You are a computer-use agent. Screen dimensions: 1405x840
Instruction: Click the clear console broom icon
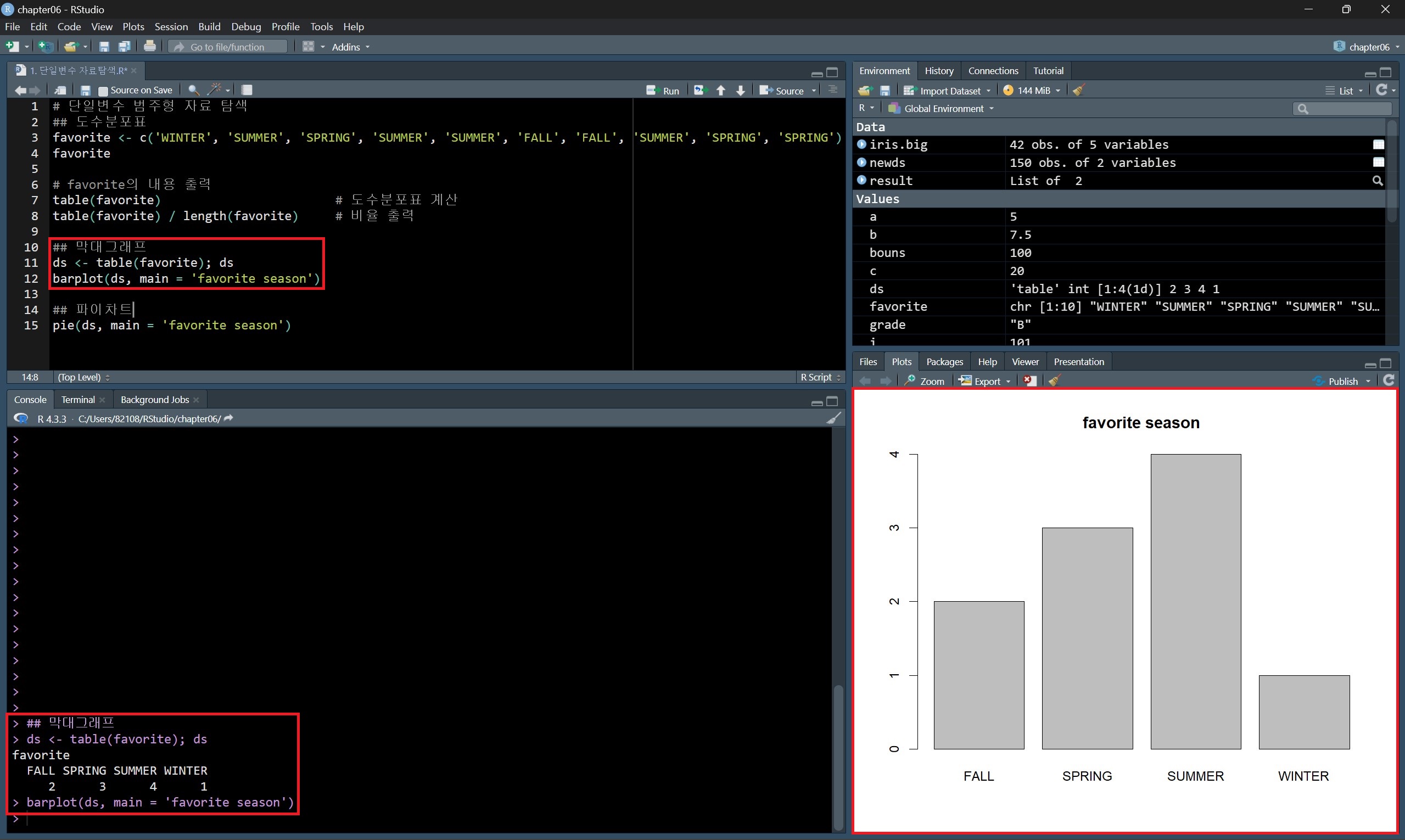point(833,419)
